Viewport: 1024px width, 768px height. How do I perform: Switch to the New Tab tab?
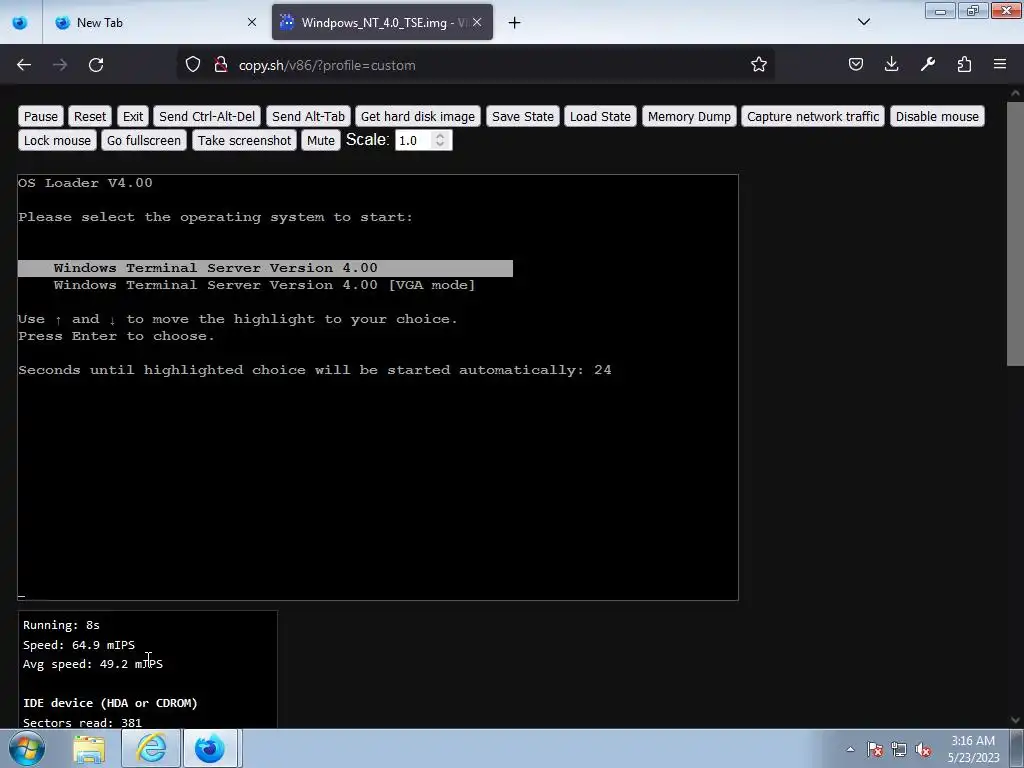point(157,22)
